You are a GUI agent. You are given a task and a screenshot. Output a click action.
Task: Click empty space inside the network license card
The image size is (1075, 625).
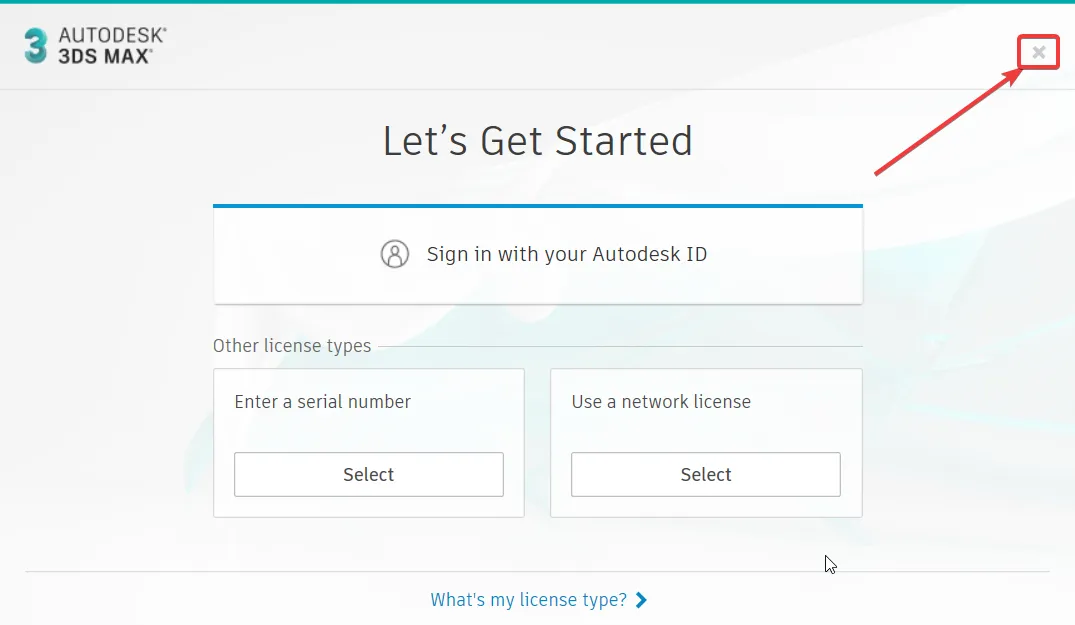pos(705,432)
